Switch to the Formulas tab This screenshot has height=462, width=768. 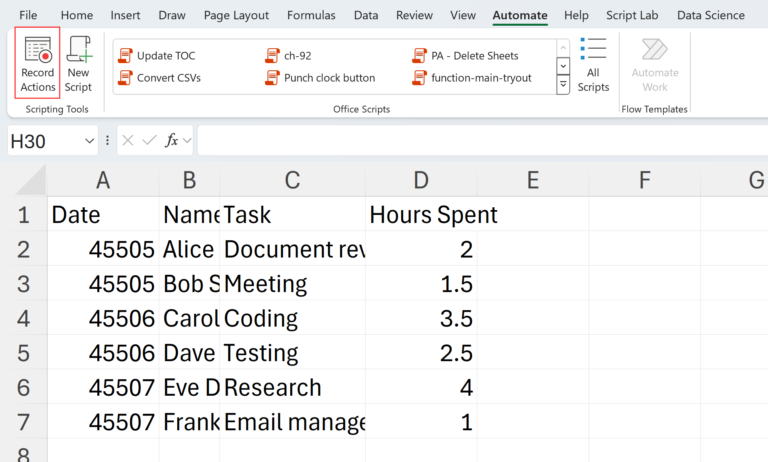click(311, 15)
